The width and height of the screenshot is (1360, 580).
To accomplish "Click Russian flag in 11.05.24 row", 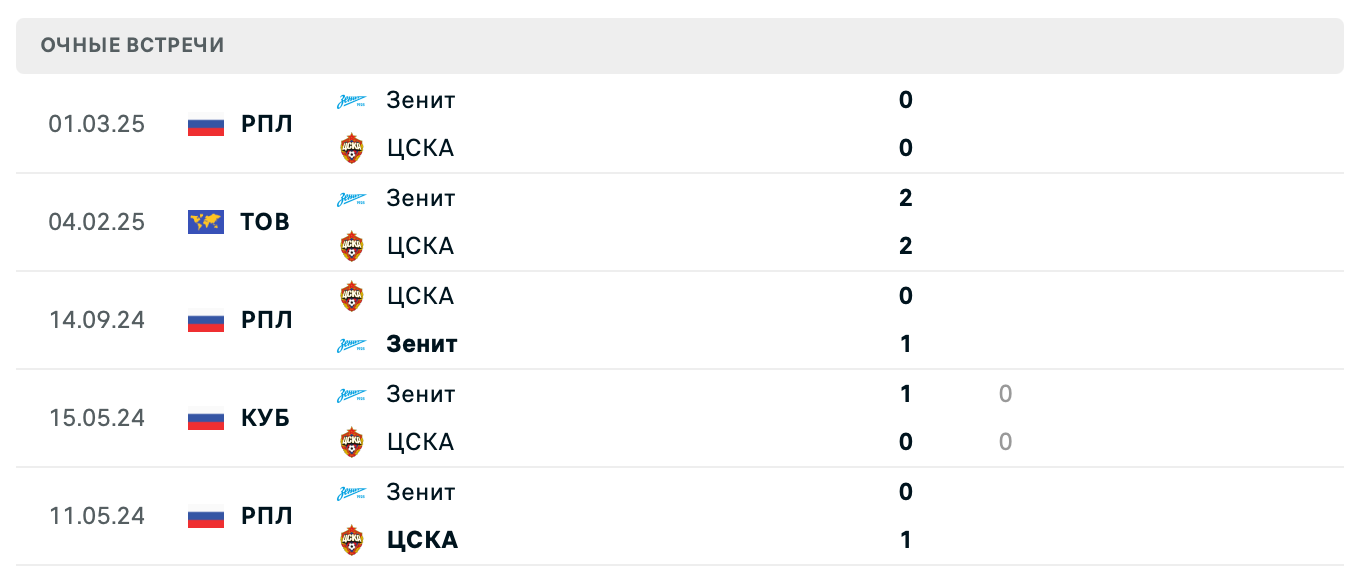I will (206, 517).
